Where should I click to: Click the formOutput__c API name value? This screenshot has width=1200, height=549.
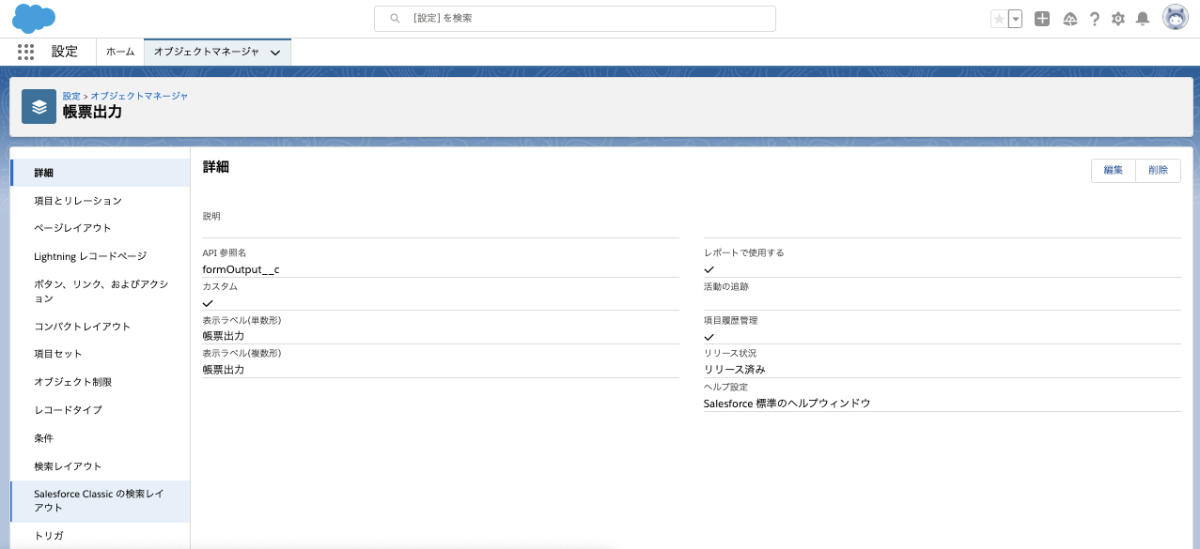click(241, 269)
